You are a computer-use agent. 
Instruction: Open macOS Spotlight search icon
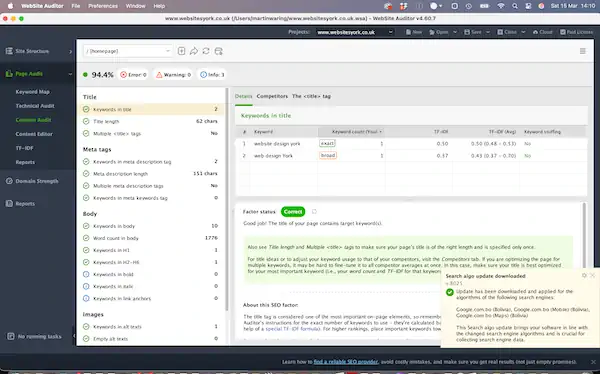click(x=515, y=6)
